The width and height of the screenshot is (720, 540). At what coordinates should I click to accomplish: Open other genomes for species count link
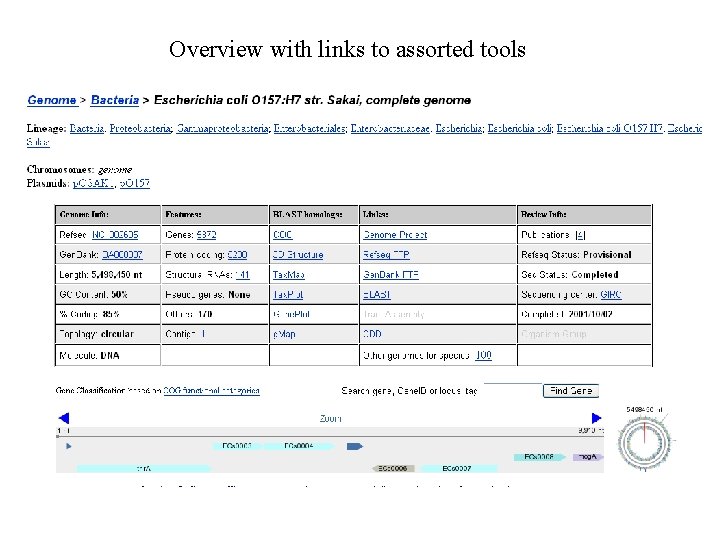tap(484, 355)
